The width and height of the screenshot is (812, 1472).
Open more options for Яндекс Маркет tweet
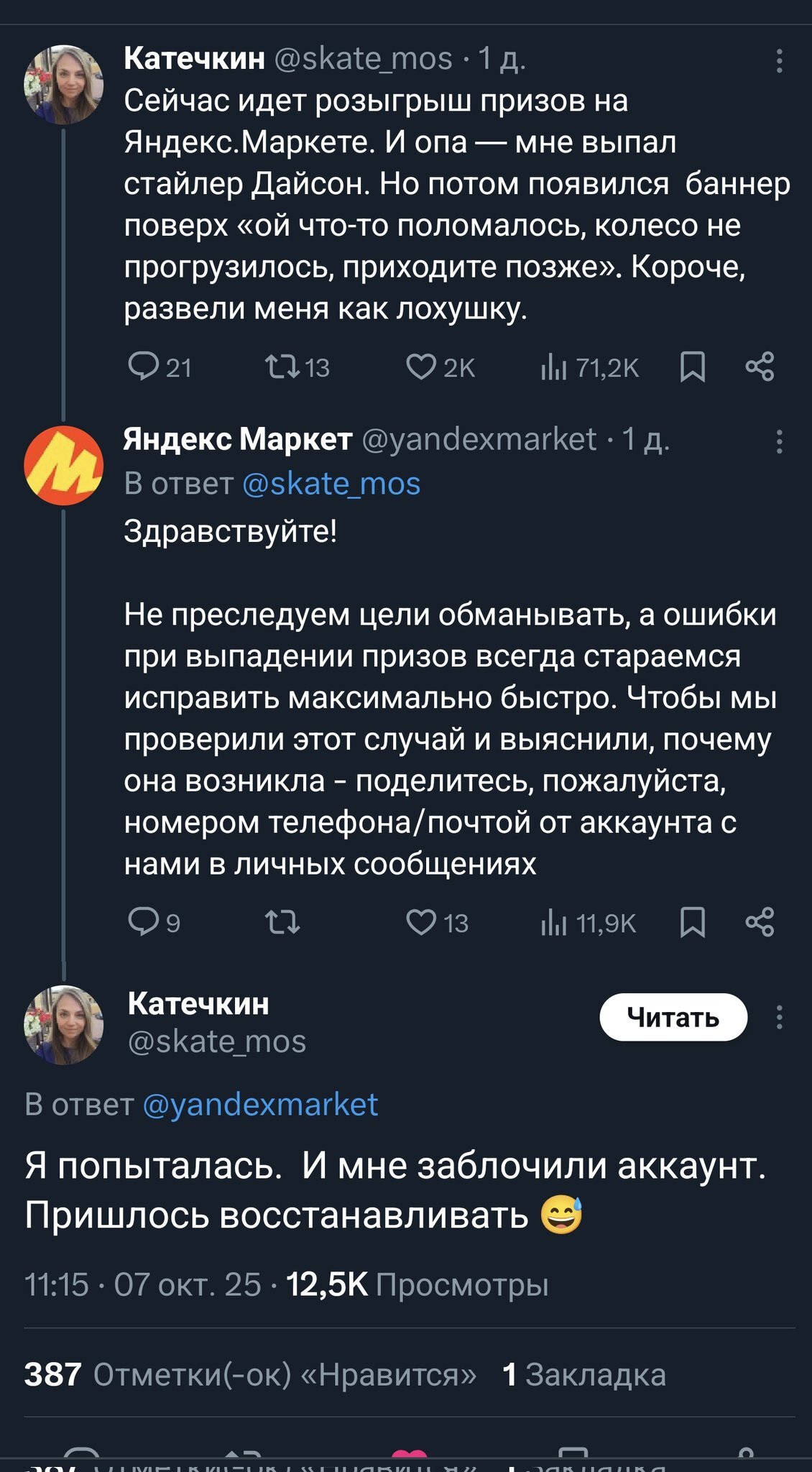pyautogui.click(x=779, y=441)
